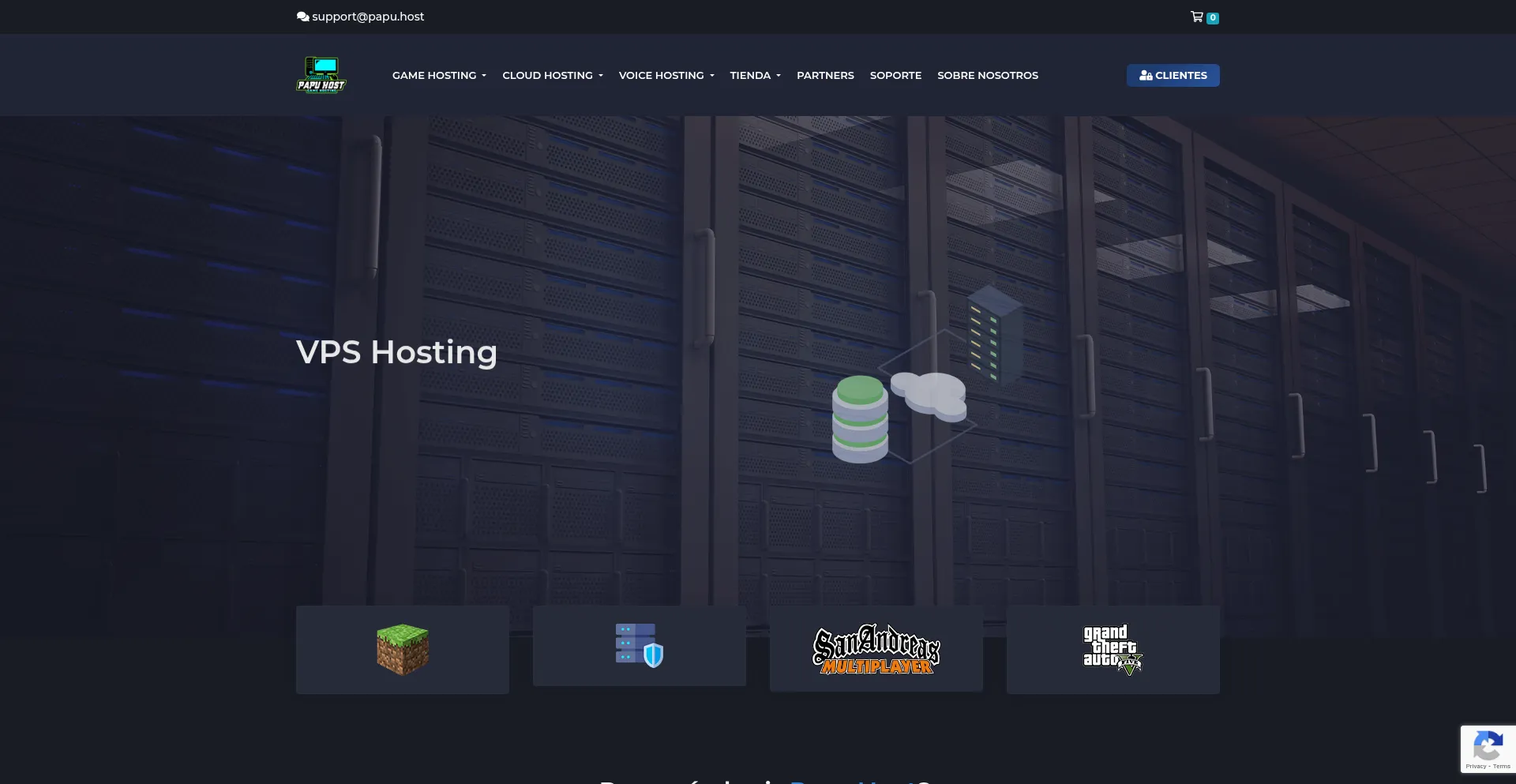Click the Papu Host logo
1516x784 pixels.
(x=321, y=75)
